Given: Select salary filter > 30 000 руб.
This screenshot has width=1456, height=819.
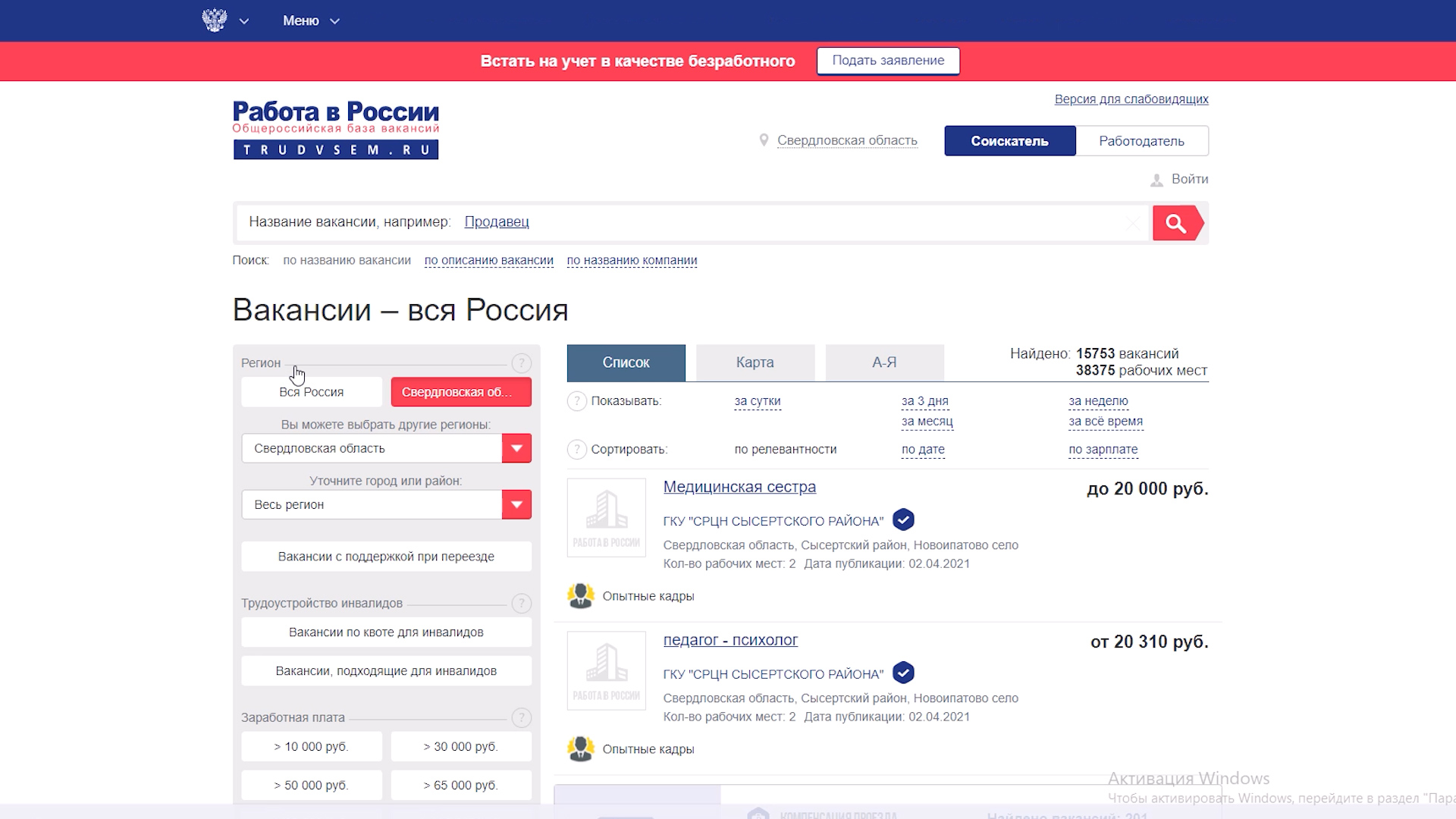Looking at the screenshot, I should [x=461, y=747].
